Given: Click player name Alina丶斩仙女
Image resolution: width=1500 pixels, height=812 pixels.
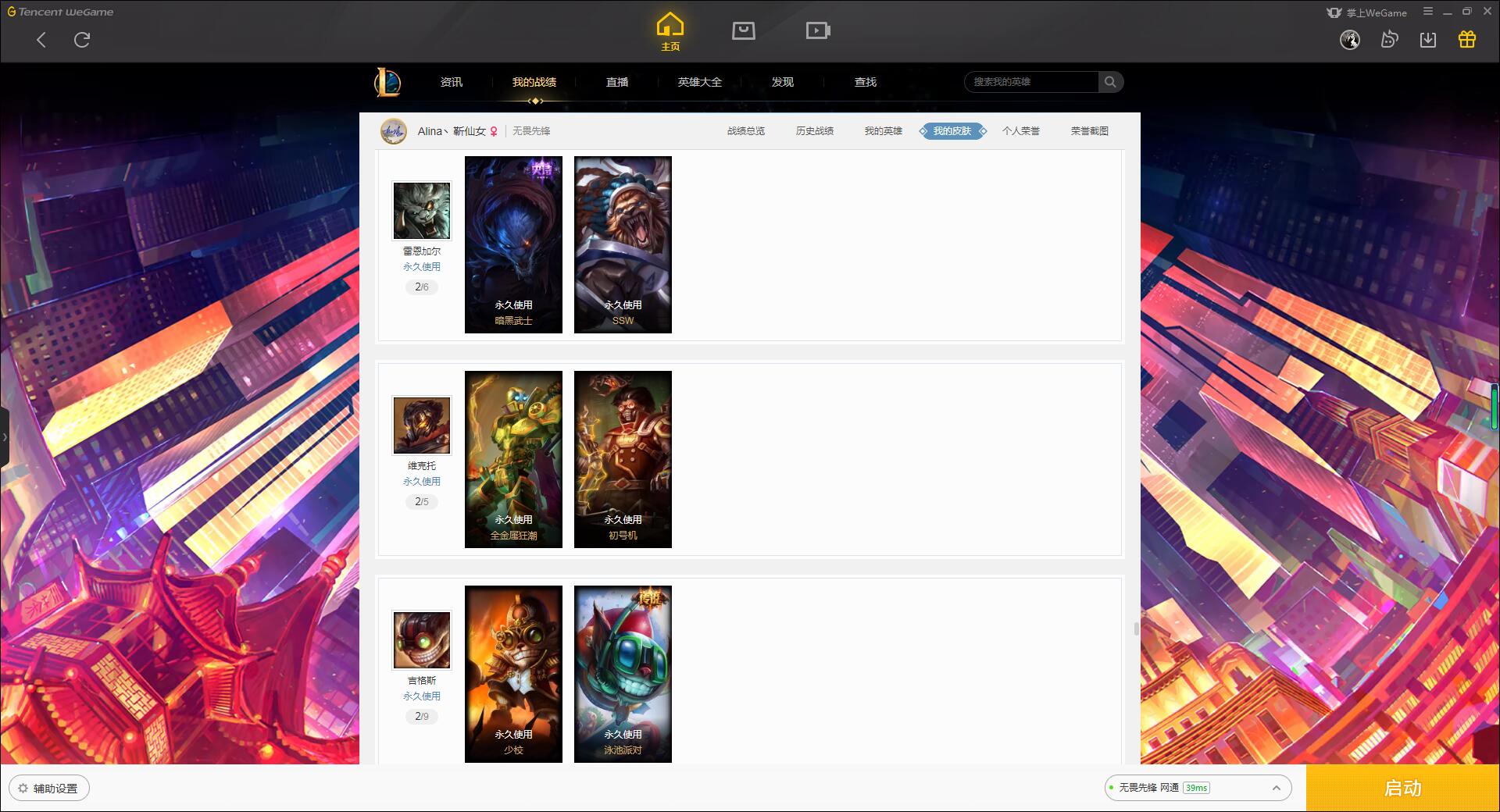Looking at the screenshot, I should (x=452, y=131).
